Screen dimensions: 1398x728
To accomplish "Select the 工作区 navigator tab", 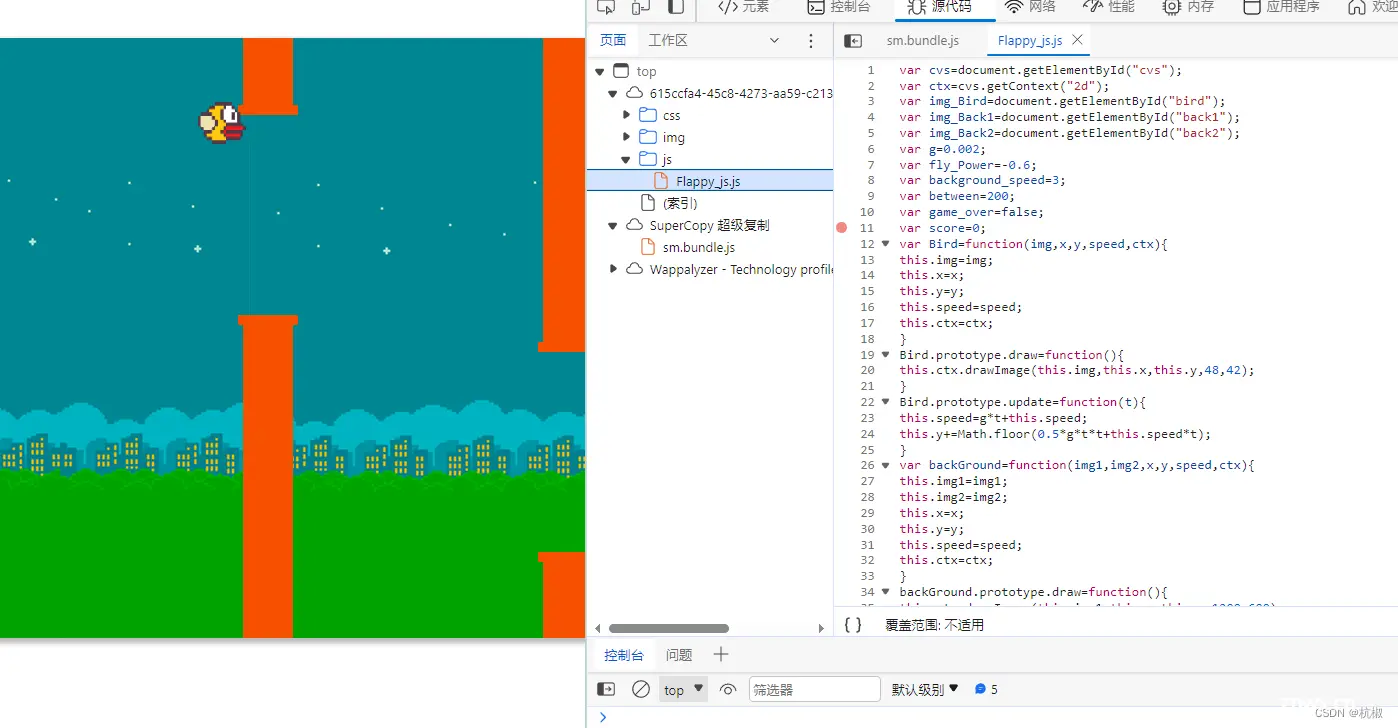I will tap(668, 40).
